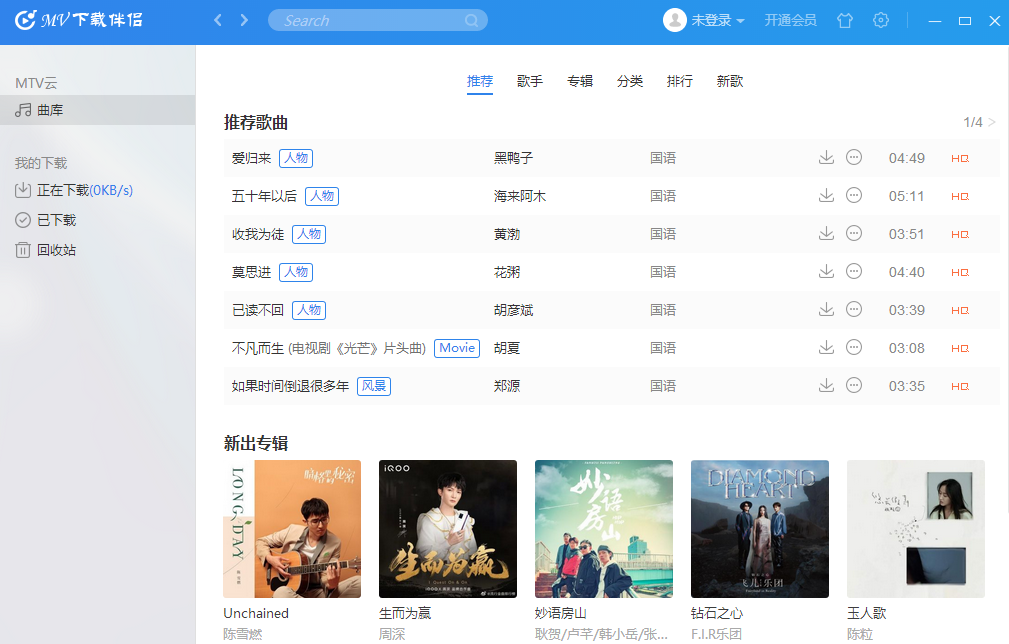Click song title 莫思进
Image resolution: width=1009 pixels, height=644 pixels.
(251, 271)
